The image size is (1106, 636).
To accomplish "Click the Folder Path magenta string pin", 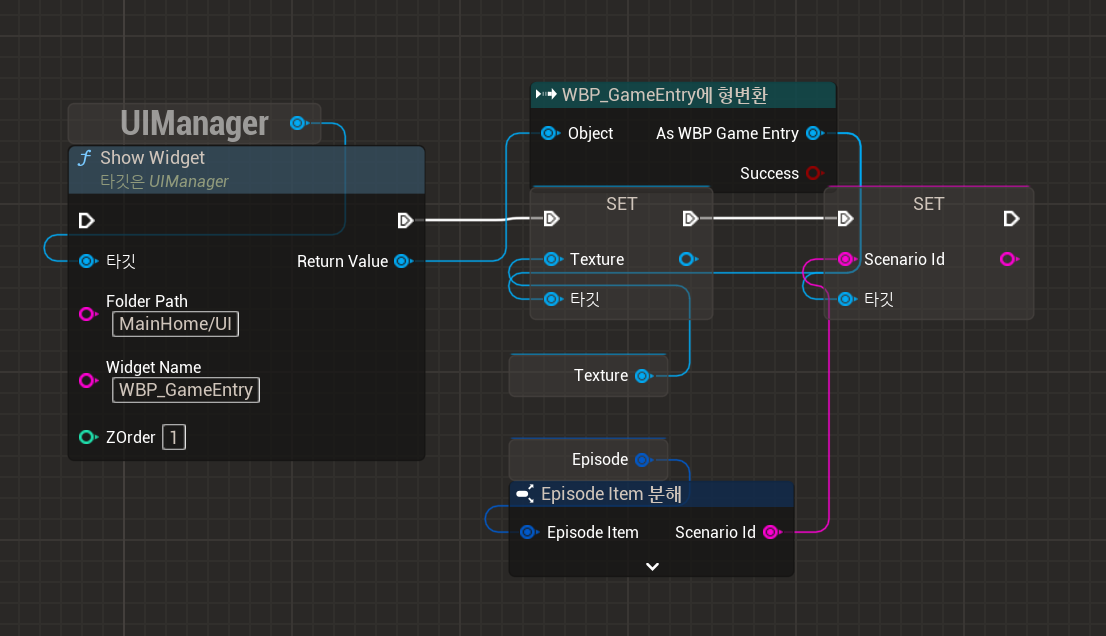I will [x=87, y=314].
